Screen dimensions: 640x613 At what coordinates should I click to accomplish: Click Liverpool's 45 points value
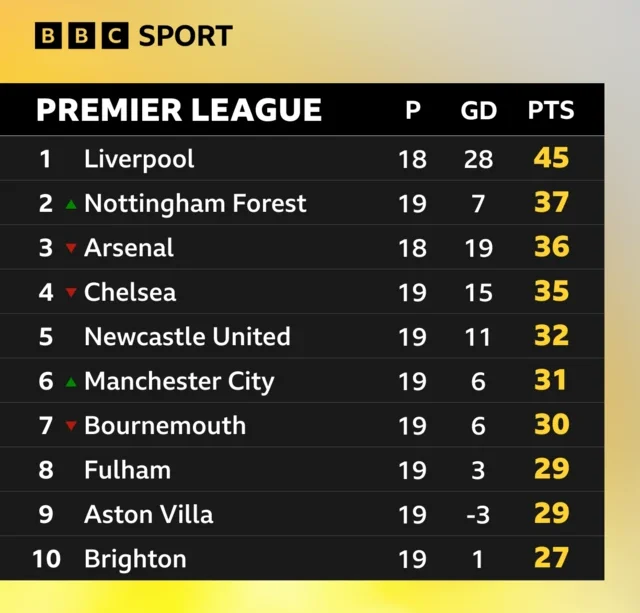pos(551,158)
